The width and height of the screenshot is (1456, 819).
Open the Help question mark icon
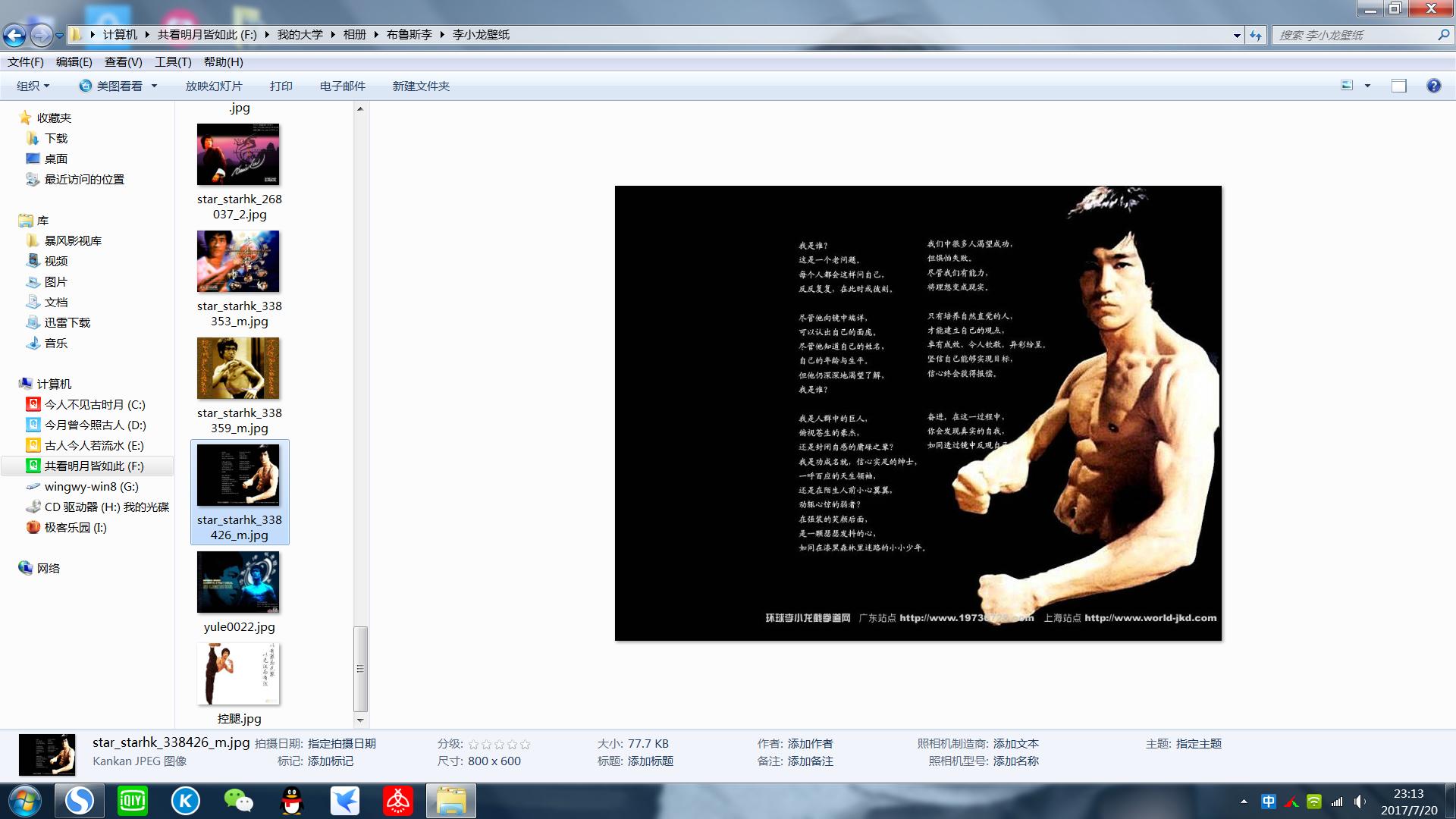click(x=1433, y=86)
